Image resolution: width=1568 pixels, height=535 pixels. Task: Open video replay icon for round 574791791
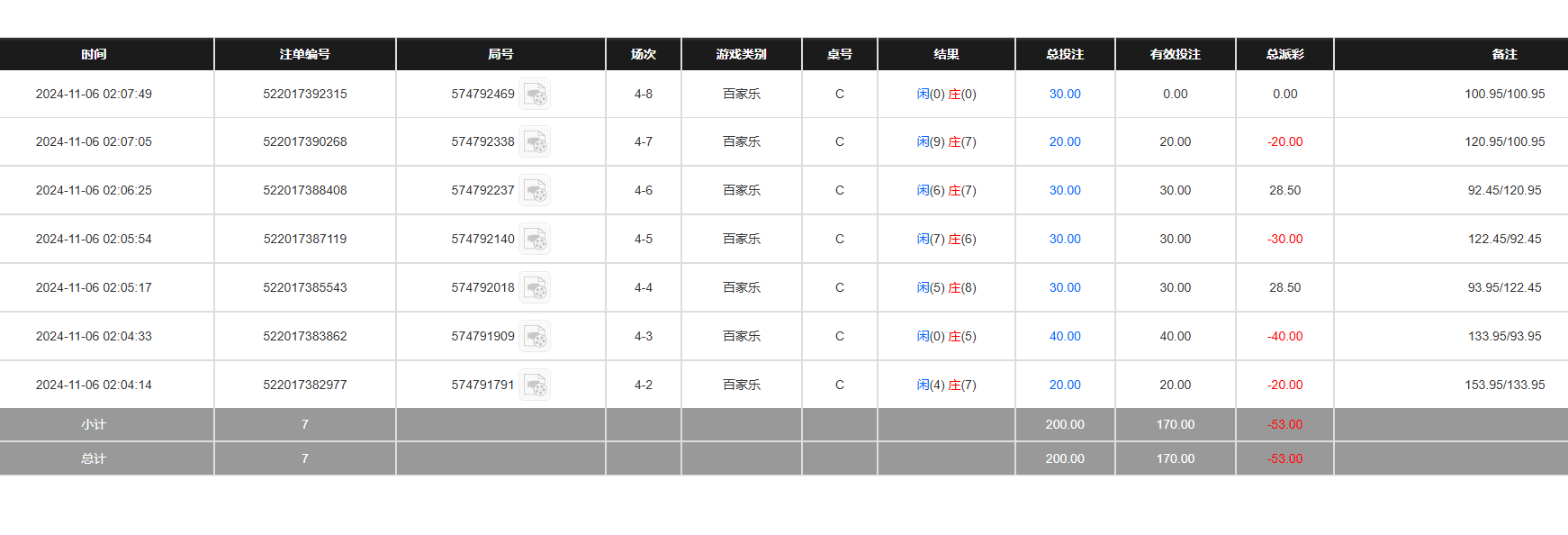535,385
